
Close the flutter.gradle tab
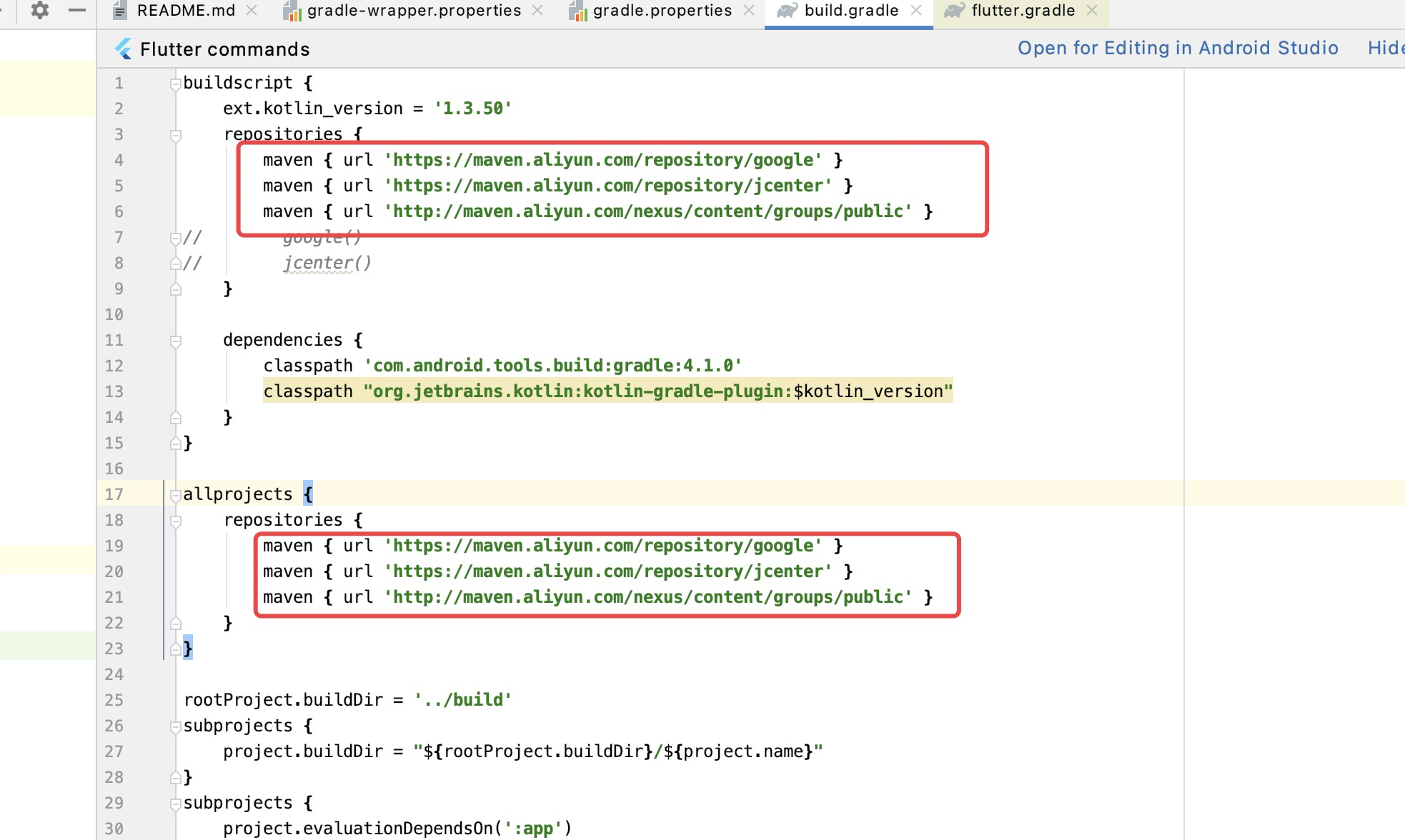point(1092,11)
